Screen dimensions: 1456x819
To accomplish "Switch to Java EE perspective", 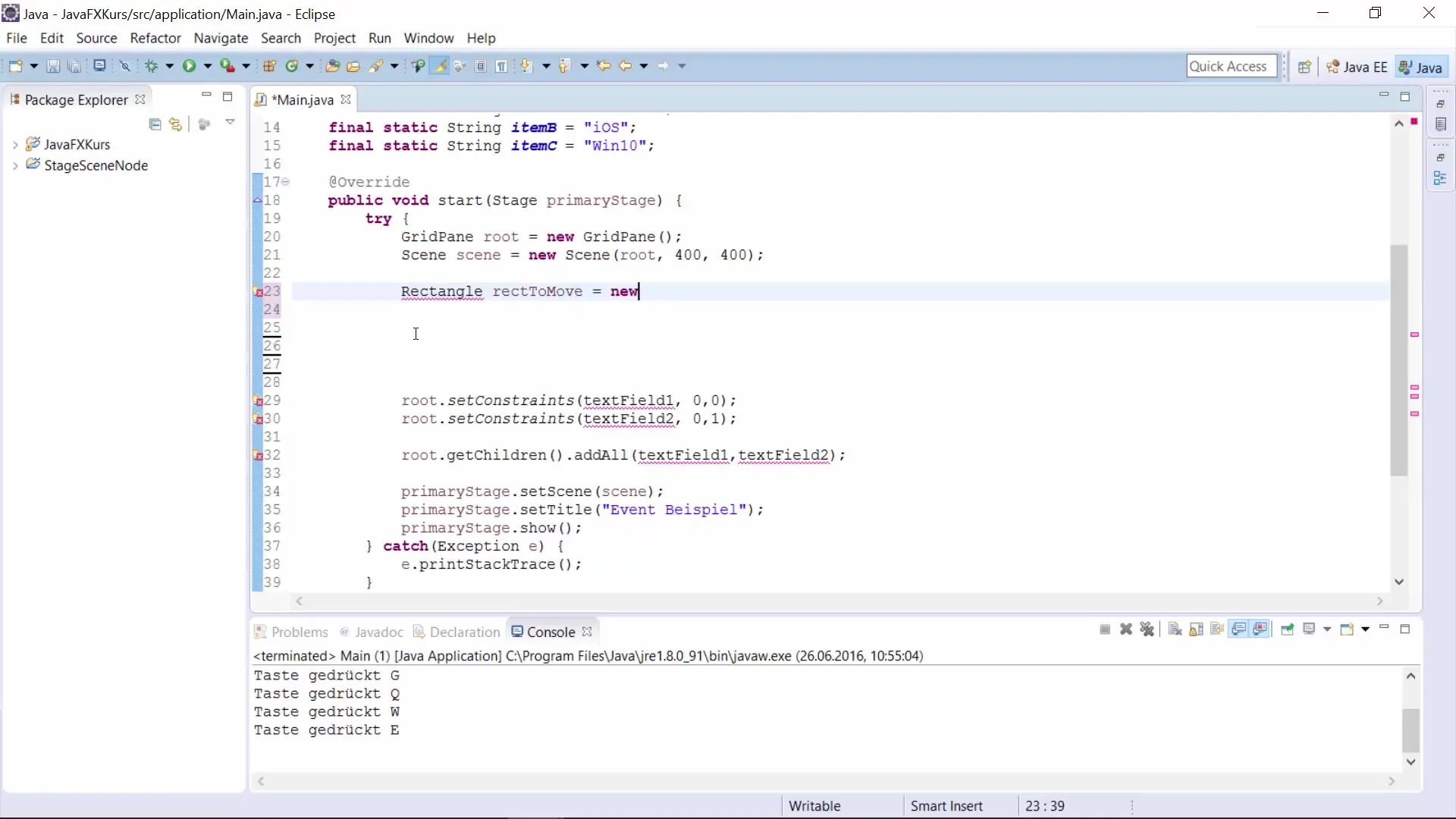I will click(x=1357, y=67).
